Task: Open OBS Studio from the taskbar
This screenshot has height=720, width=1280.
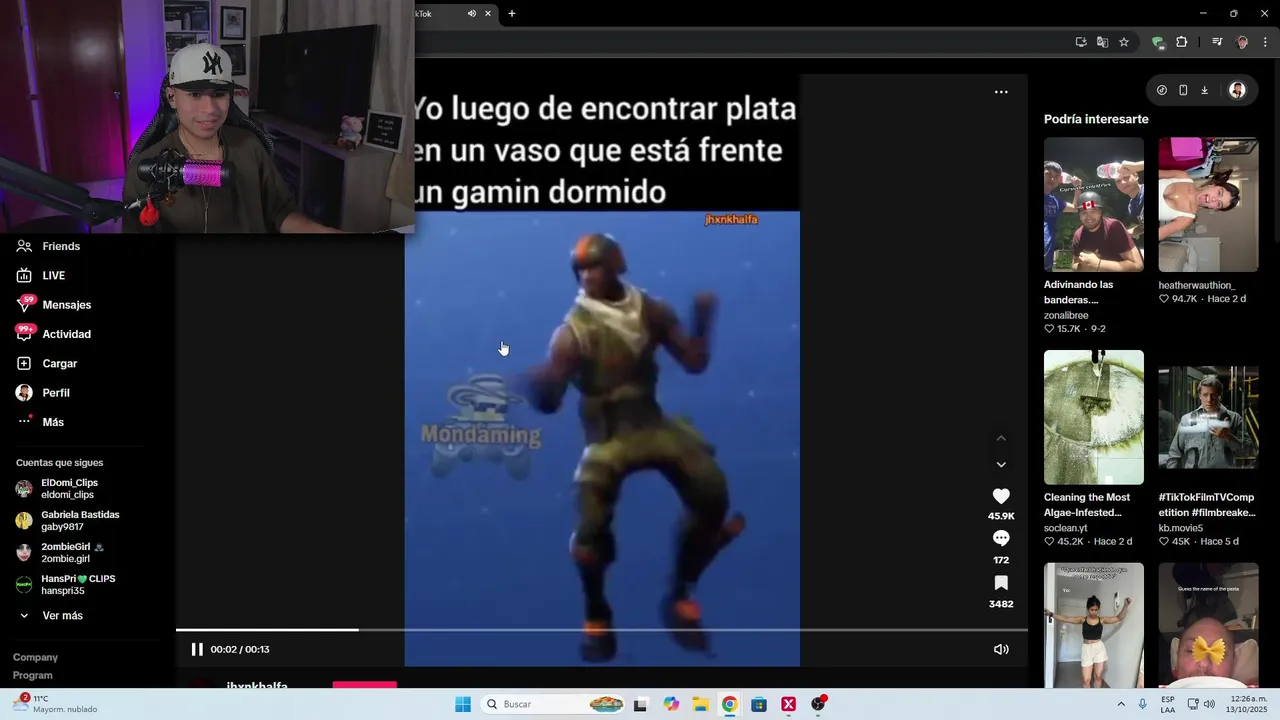Action: click(x=818, y=704)
